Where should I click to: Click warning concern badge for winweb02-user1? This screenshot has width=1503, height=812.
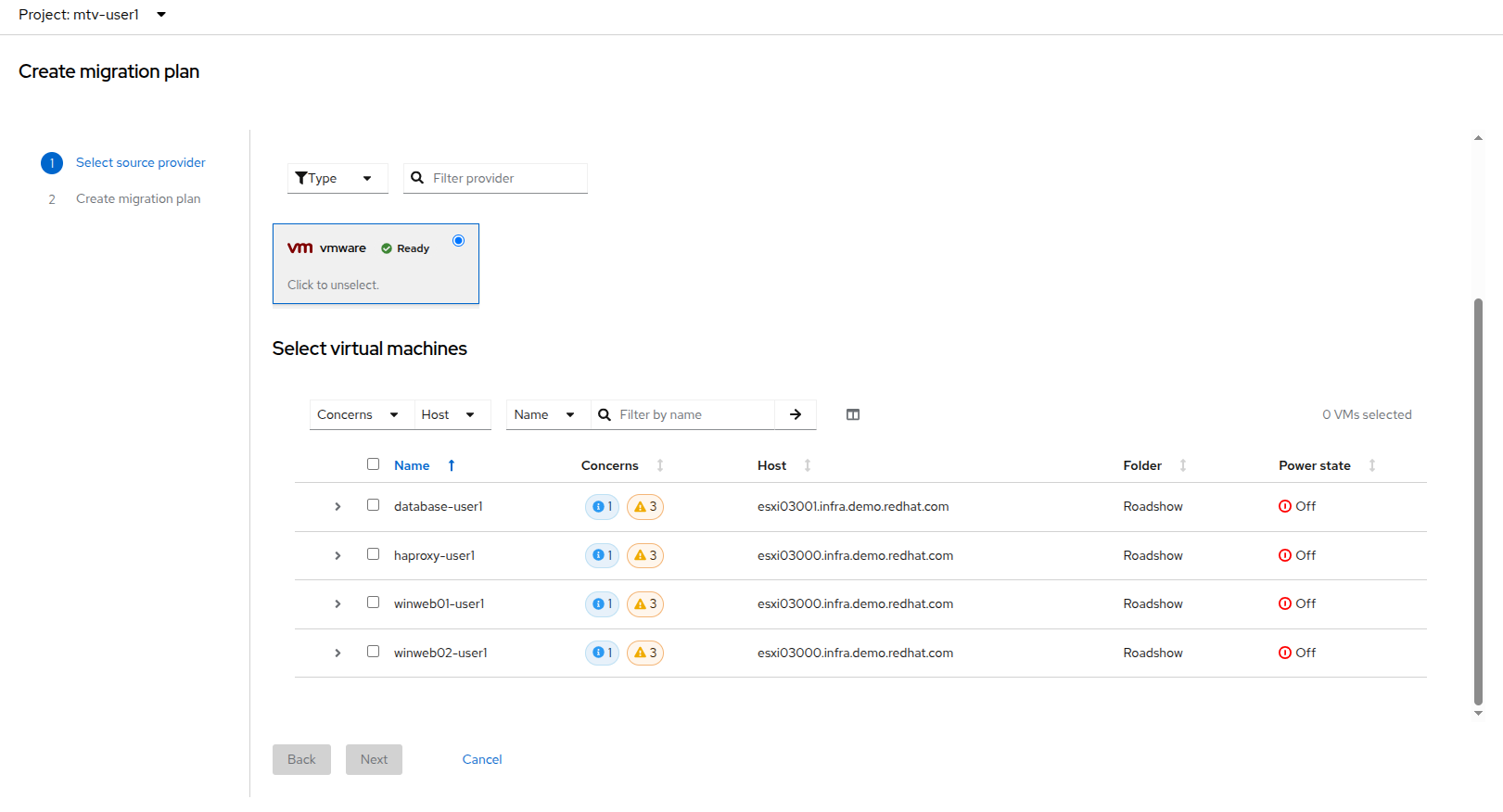point(645,653)
